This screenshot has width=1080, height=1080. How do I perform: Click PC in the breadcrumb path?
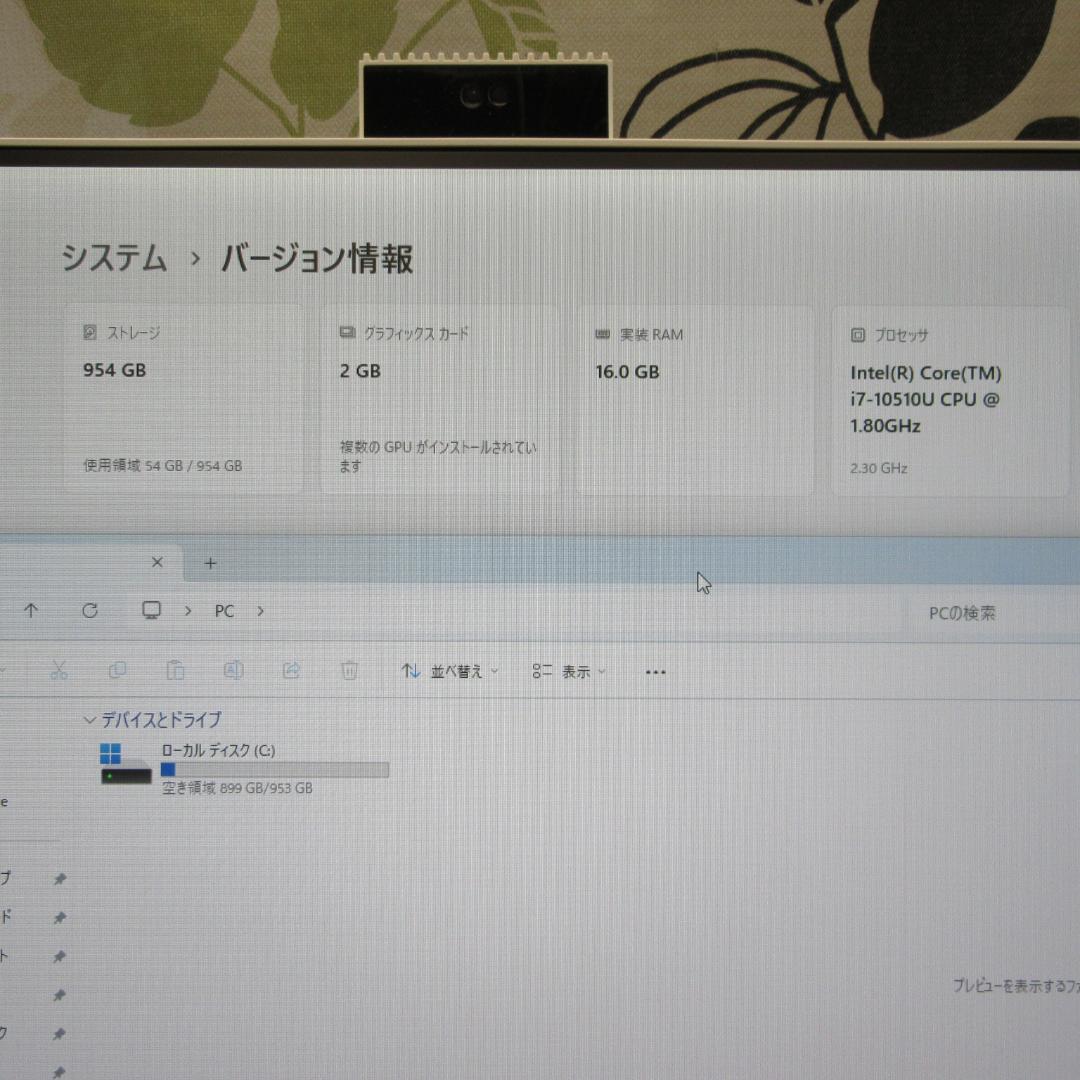[x=224, y=611]
